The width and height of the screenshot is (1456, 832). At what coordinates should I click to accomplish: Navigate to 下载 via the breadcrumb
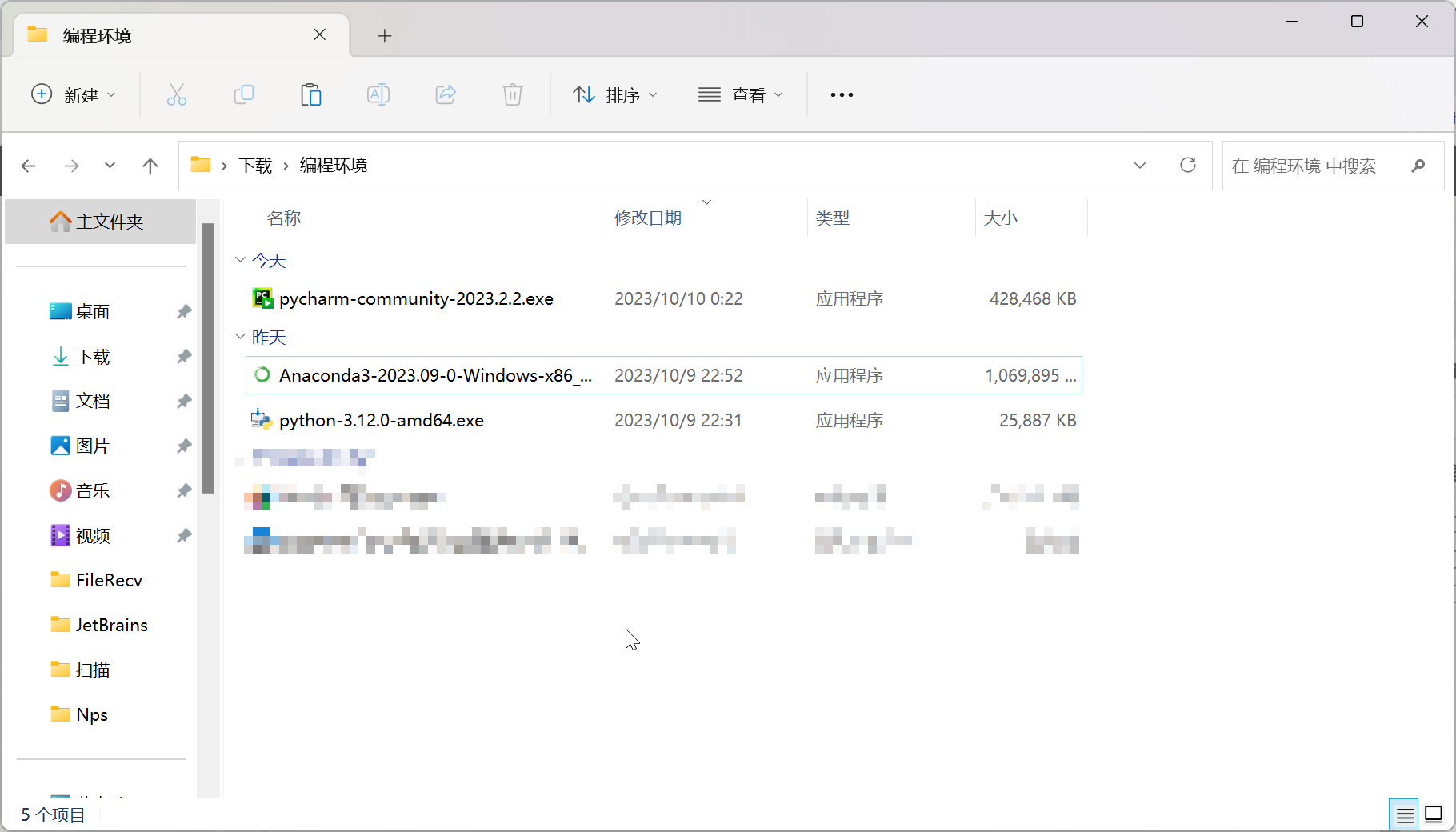coord(255,166)
